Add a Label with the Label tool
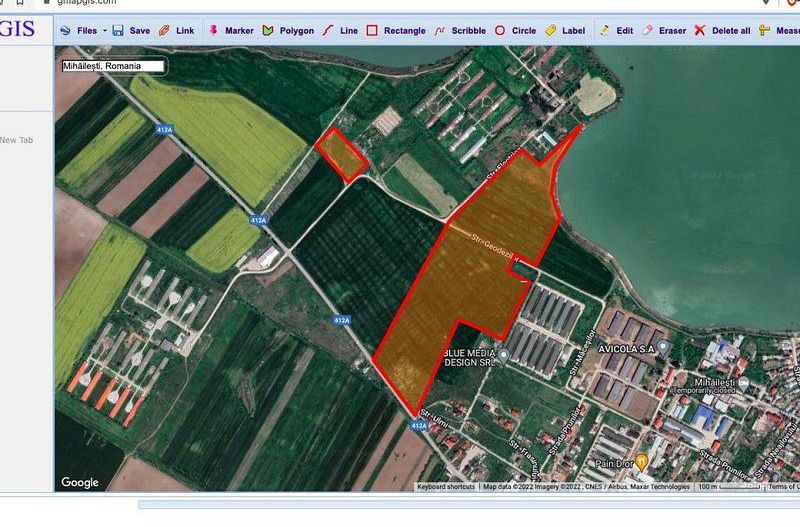This screenshot has height=527, width=800. [x=565, y=31]
